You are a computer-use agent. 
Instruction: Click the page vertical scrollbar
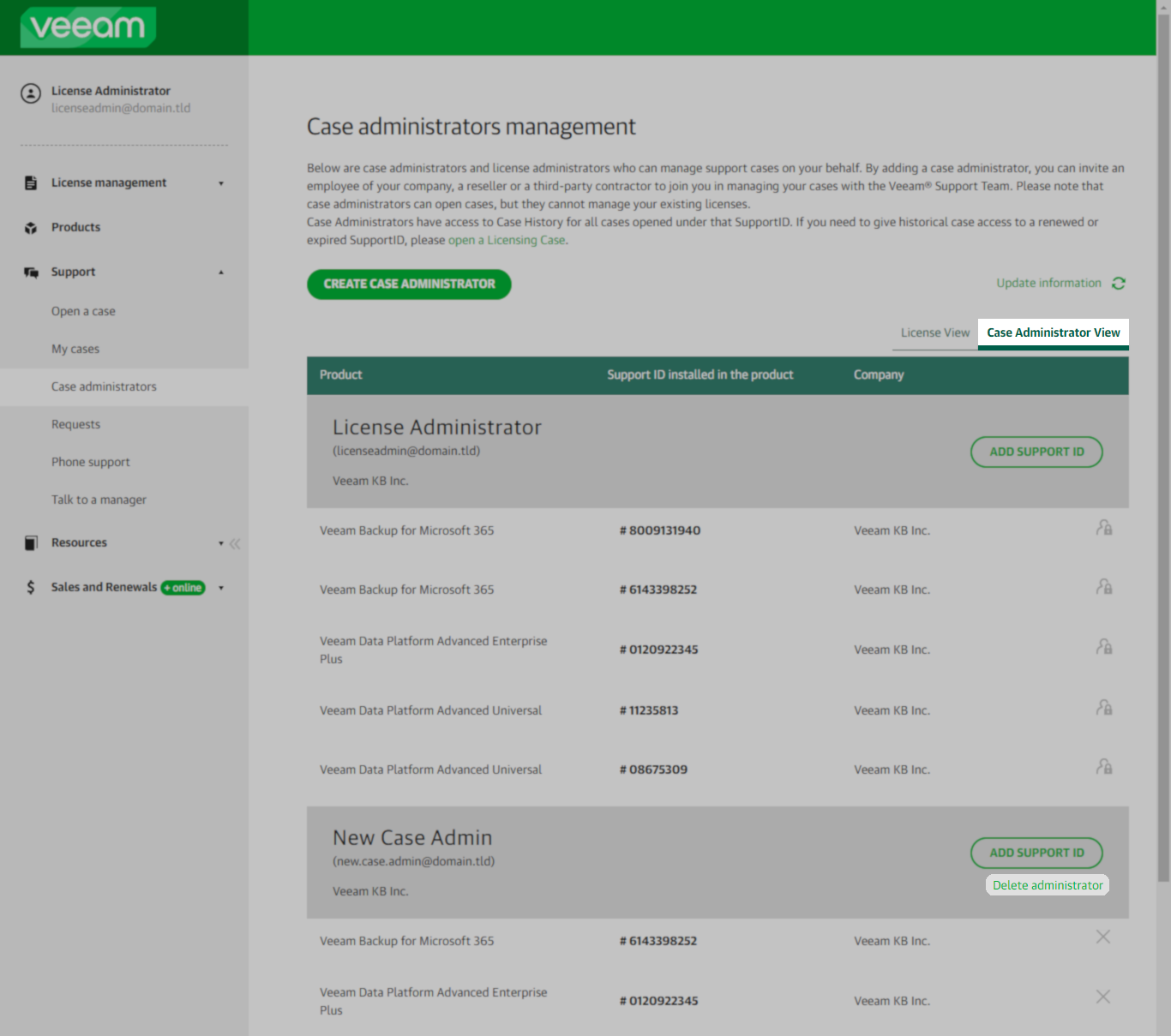point(1163,446)
